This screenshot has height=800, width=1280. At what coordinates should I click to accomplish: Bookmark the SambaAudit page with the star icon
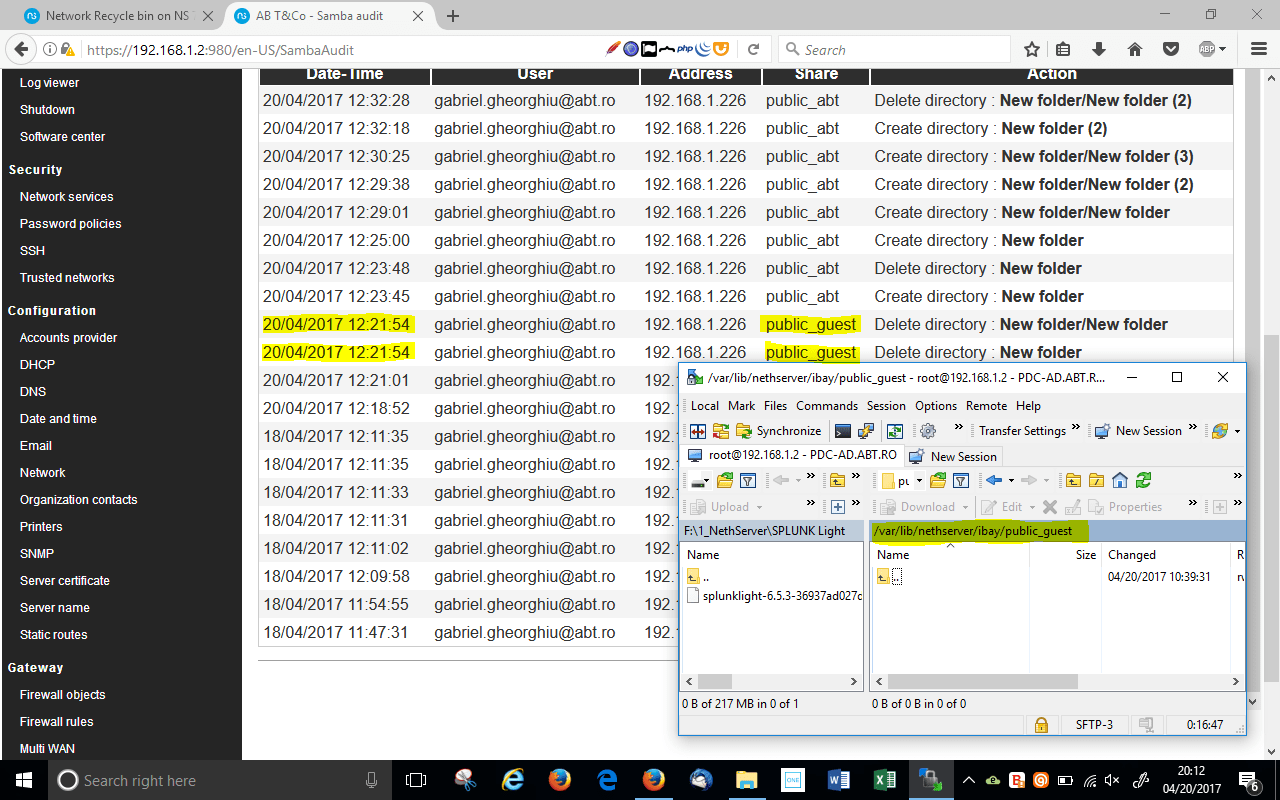point(1031,48)
